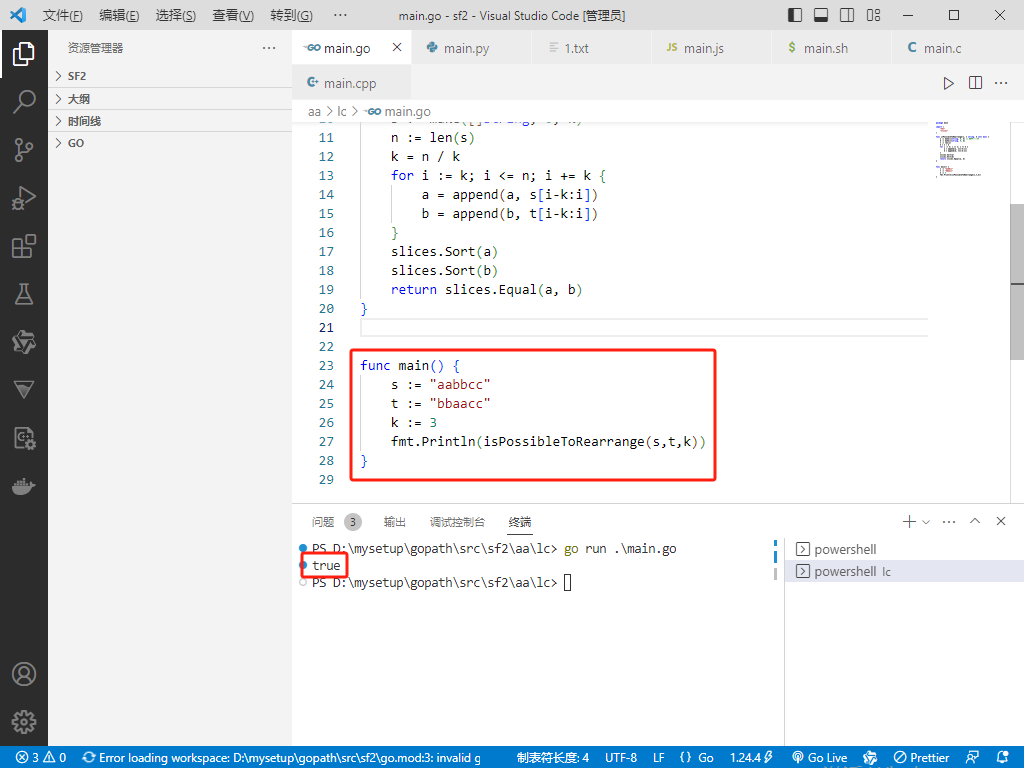Select the powershell lc terminal entry
Viewport: 1024px width, 768px height.
pos(904,571)
